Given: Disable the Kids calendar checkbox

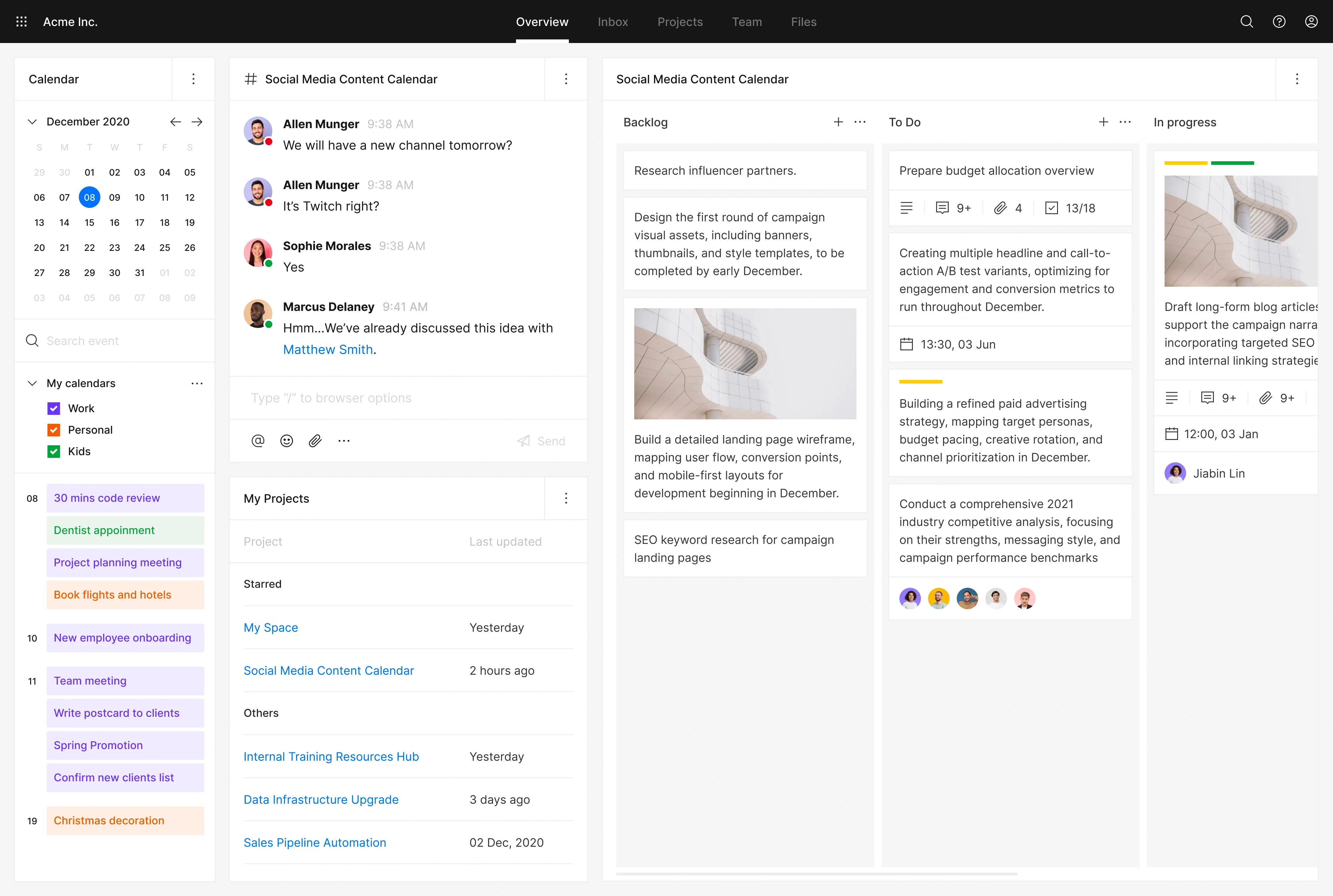Looking at the screenshot, I should click(x=54, y=451).
